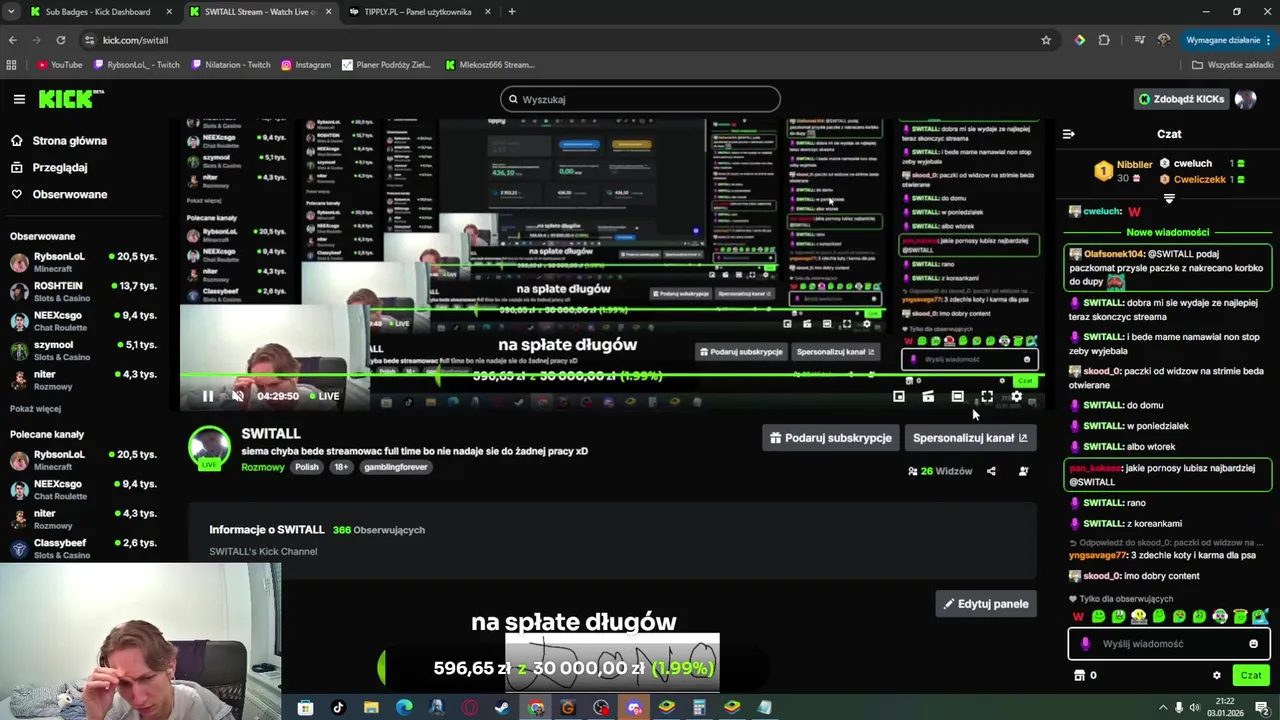Click the add-user icon beside share
Viewport: 1280px width, 720px height.
pos(1023,471)
